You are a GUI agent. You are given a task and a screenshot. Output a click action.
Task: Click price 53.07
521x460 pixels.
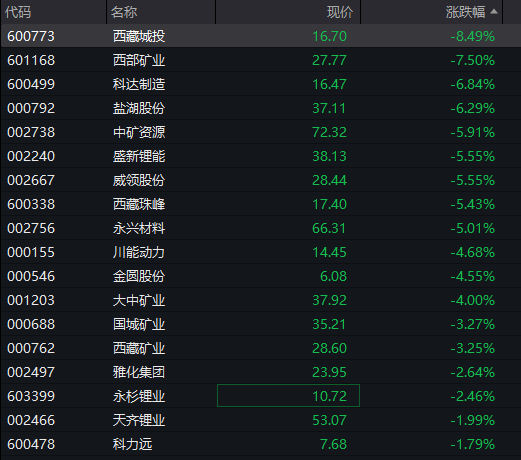click(x=329, y=420)
